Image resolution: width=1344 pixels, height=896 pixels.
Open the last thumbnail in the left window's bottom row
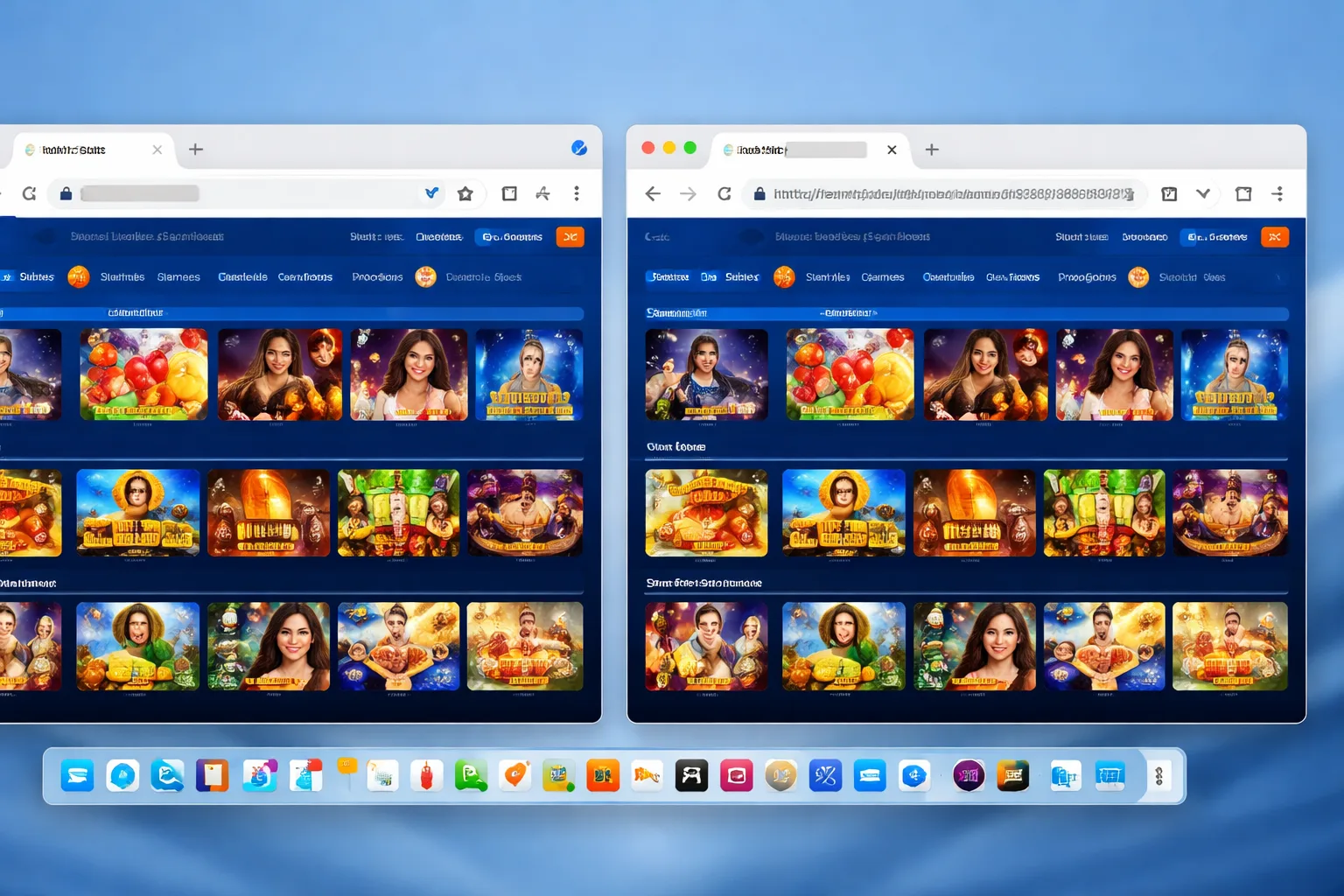click(525, 647)
